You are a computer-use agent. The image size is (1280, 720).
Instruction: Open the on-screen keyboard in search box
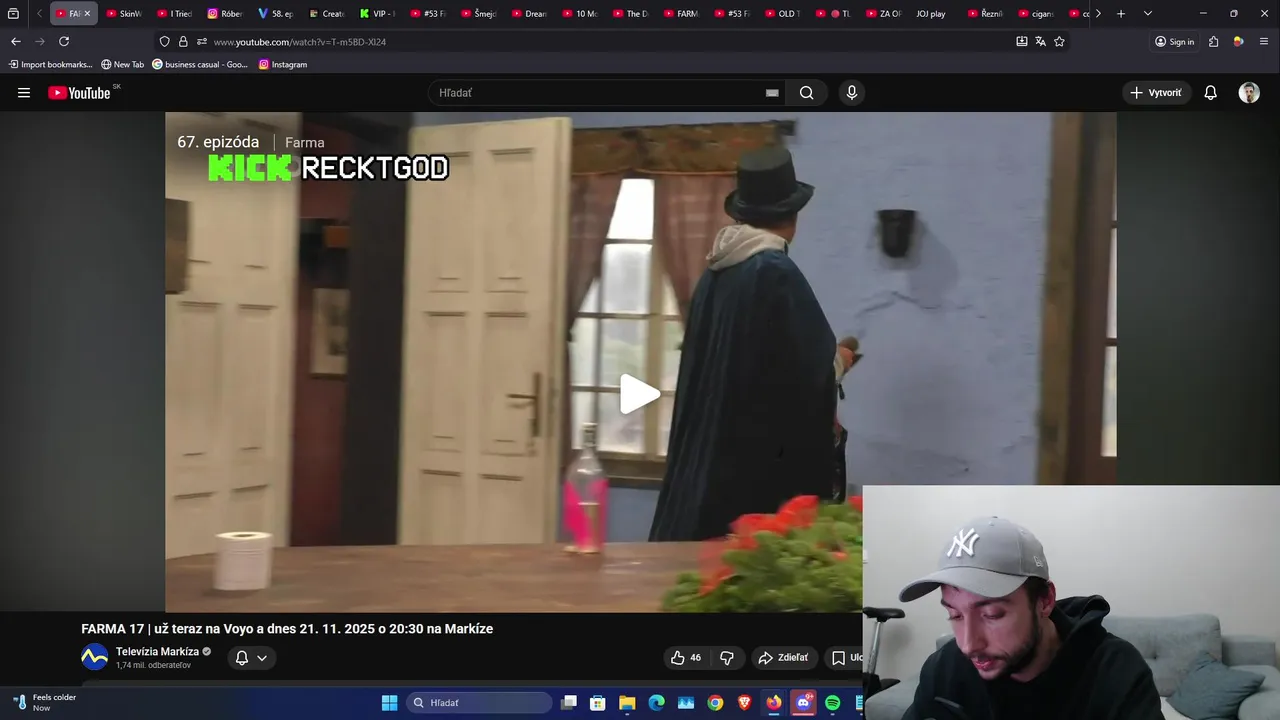772,93
